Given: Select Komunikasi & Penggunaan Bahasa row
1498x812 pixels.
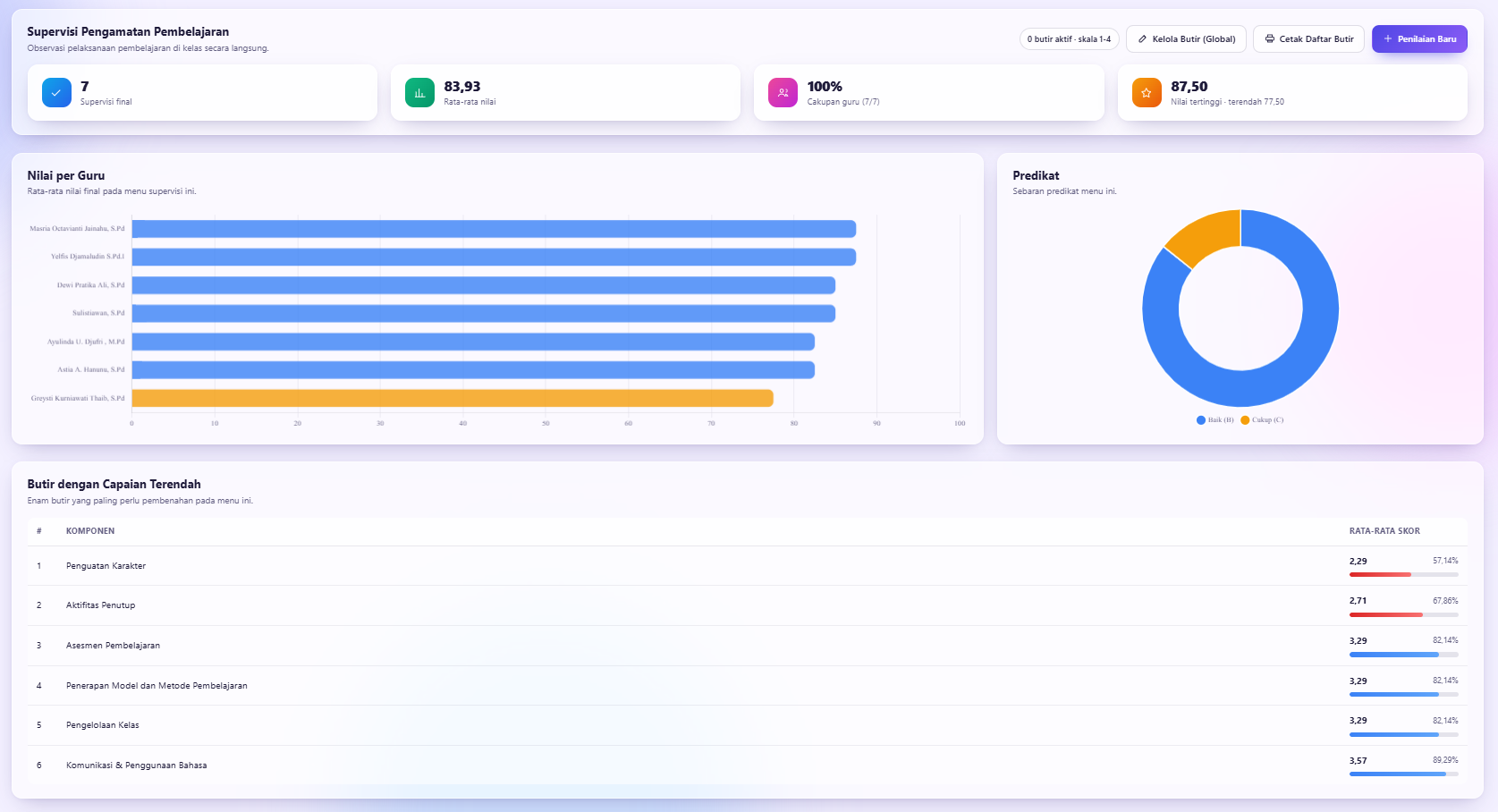Looking at the screenshot, I should coord(747,765).
